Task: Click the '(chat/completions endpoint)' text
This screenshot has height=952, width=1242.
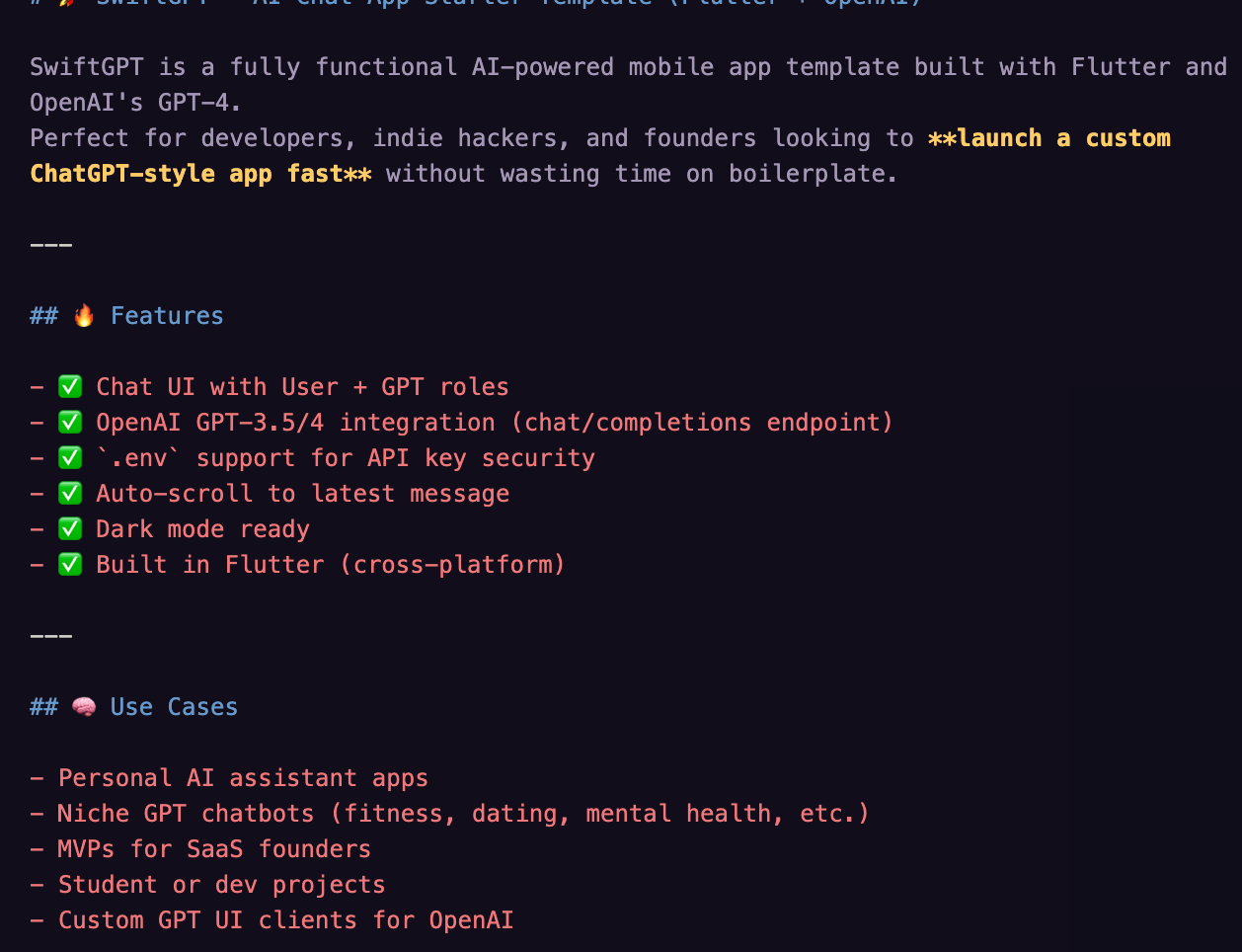Action: coord(702,423)
